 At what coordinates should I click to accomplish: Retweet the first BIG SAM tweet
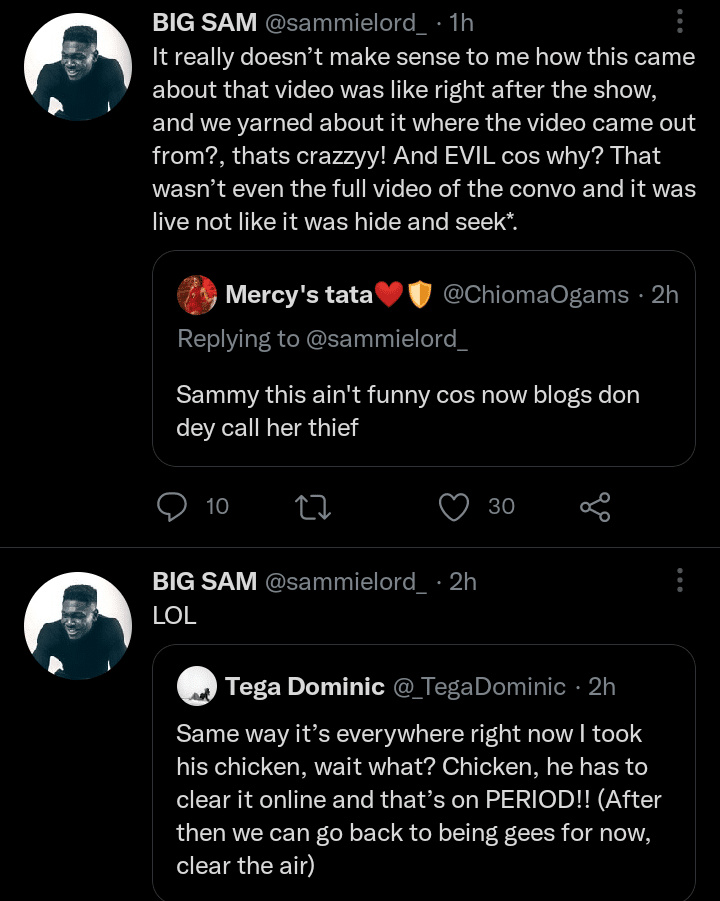coord(315,507)
